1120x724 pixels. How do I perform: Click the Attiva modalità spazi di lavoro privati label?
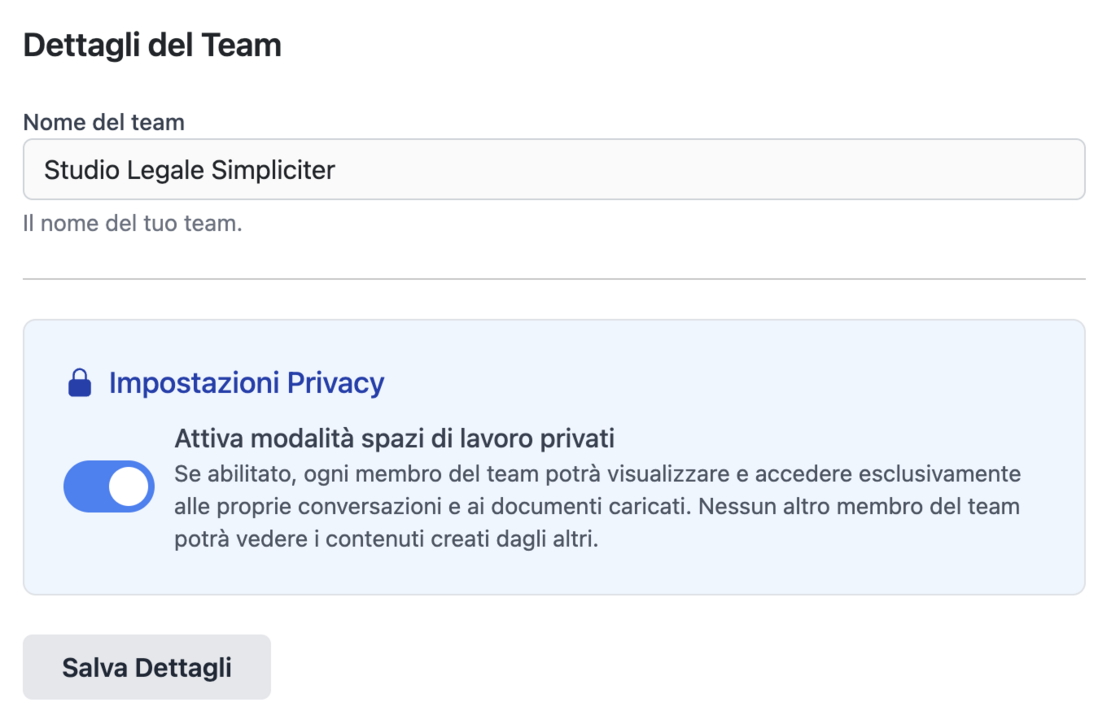click(x=394, y=438)
